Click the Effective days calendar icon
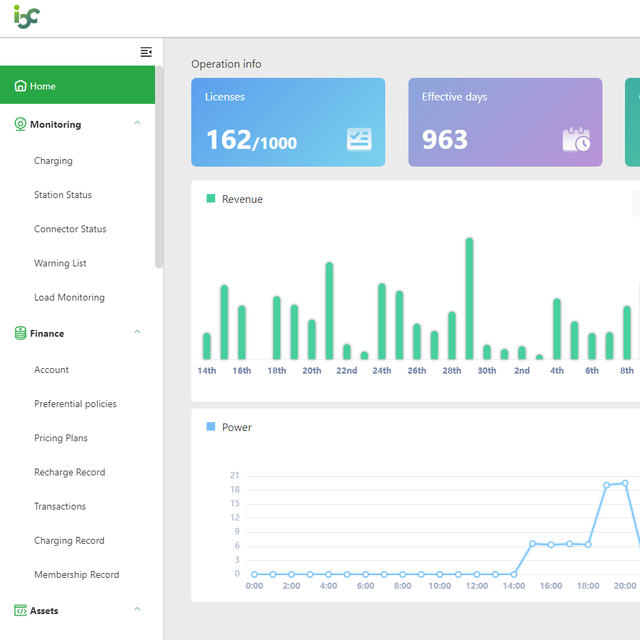Screen dimensions: 640x640 [576, 140]
